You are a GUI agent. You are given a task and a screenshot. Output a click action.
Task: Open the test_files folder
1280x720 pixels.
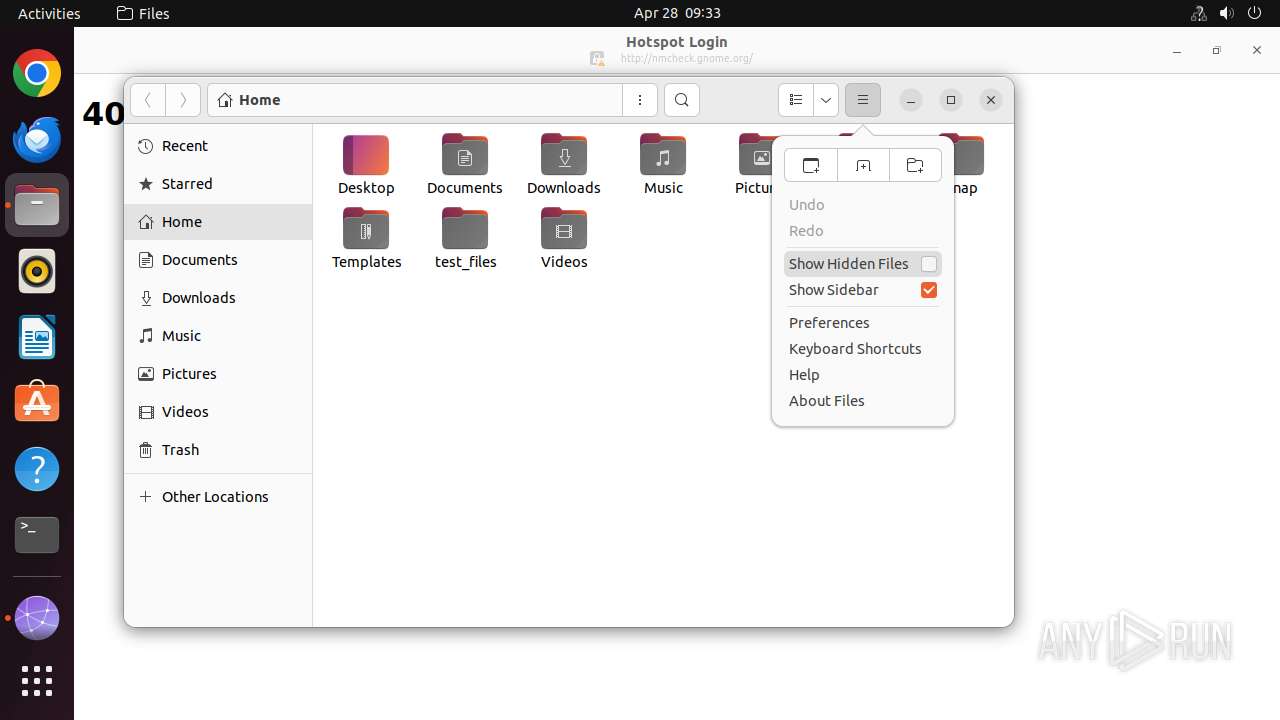pyautogui.click(x=465, y=239)
